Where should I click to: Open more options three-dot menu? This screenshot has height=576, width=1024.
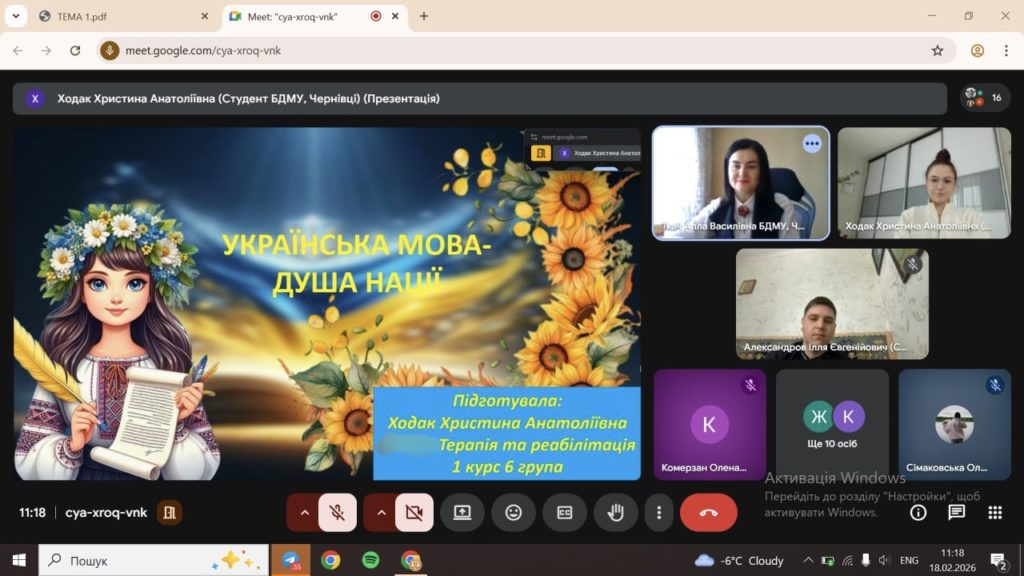point(658,512)
